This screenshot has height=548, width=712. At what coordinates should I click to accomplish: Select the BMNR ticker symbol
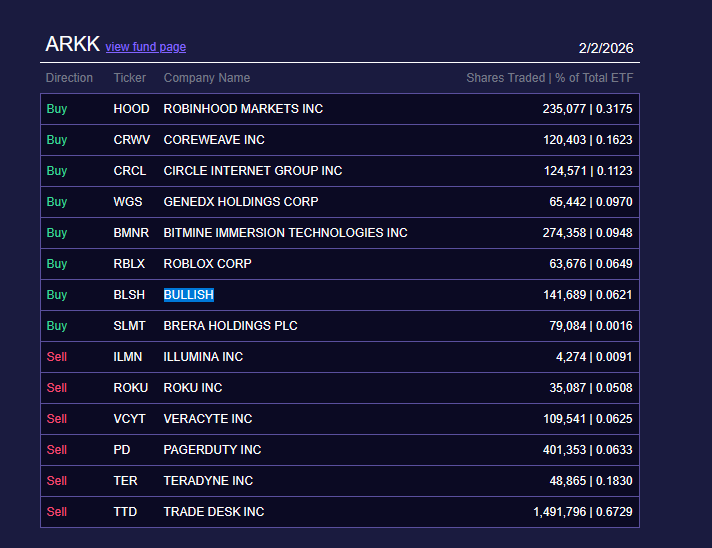[x=131, y=233]
